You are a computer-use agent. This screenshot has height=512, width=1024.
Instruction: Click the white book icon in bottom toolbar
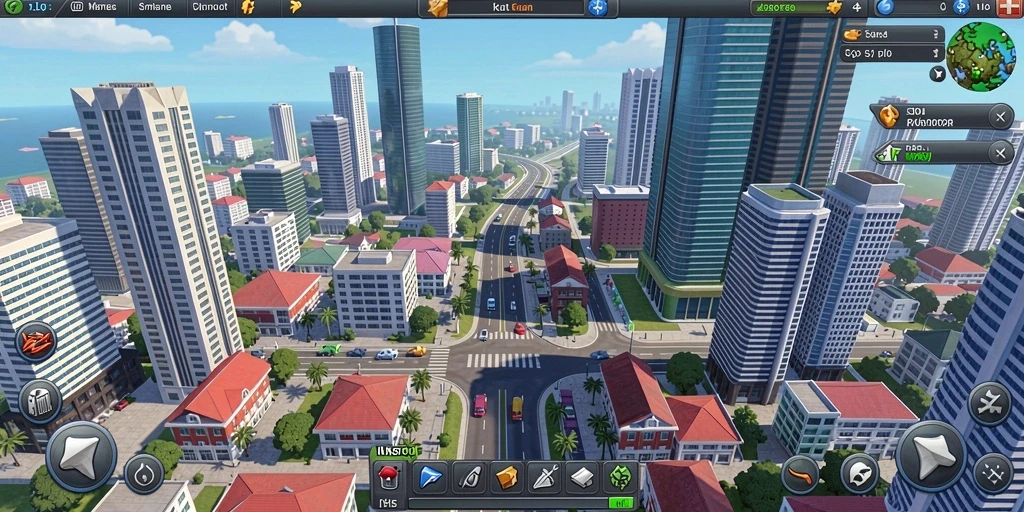coord(582,477)
